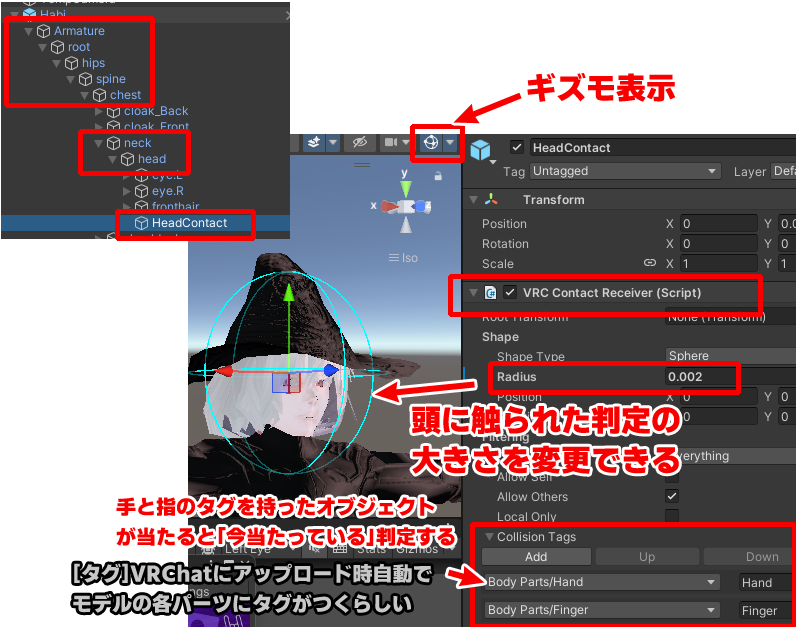Click the green Y axis cone on orientation gizmo
The width and height of the screenshot is (796, 627).
(x=406, y=189)
